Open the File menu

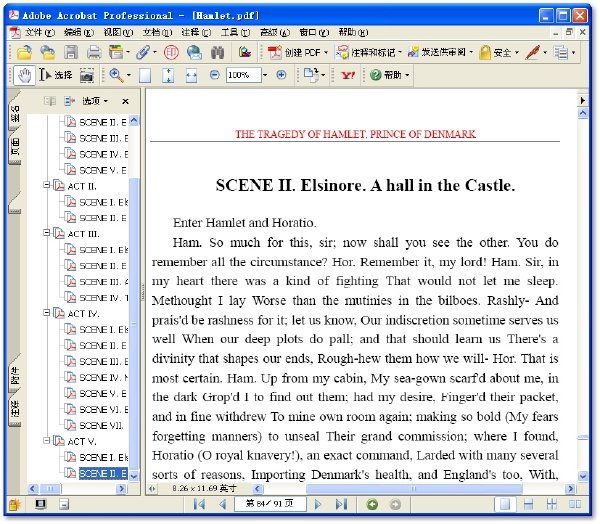click(40, 32)
